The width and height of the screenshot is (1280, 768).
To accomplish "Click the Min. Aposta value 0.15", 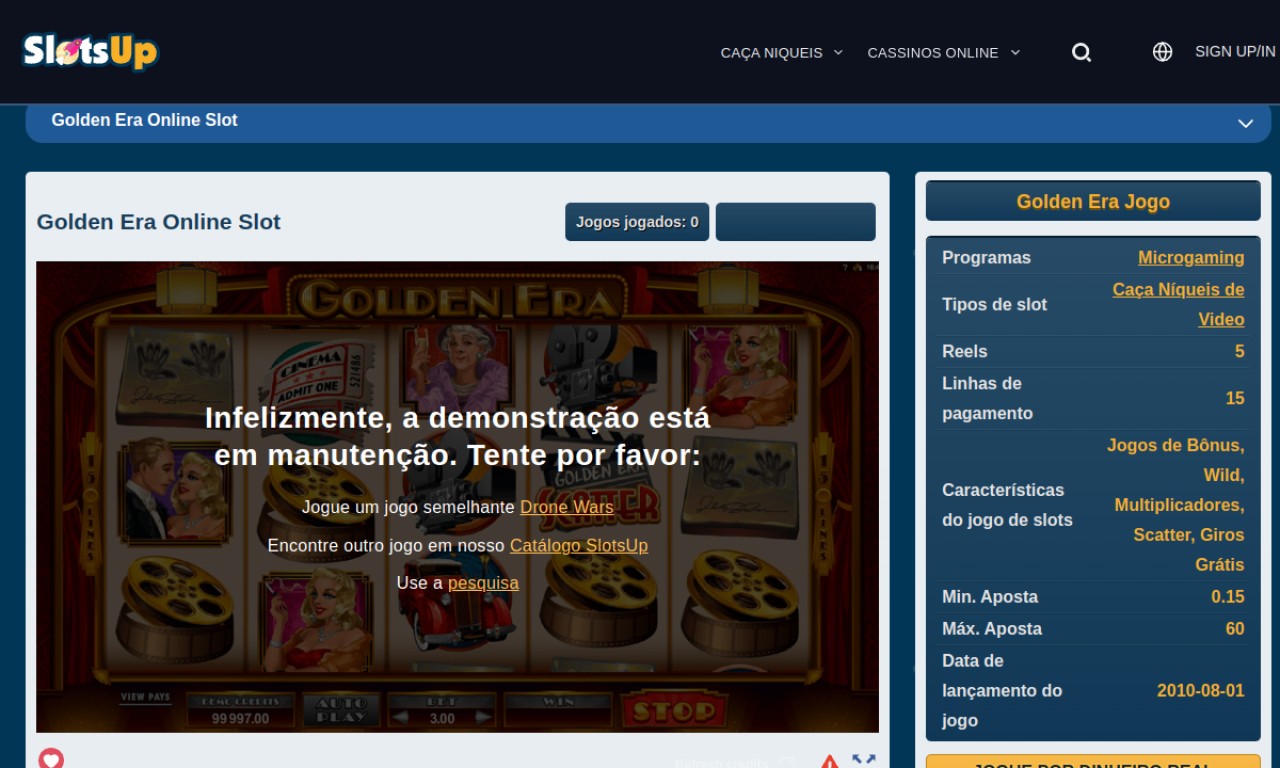I will point(1227,597).
